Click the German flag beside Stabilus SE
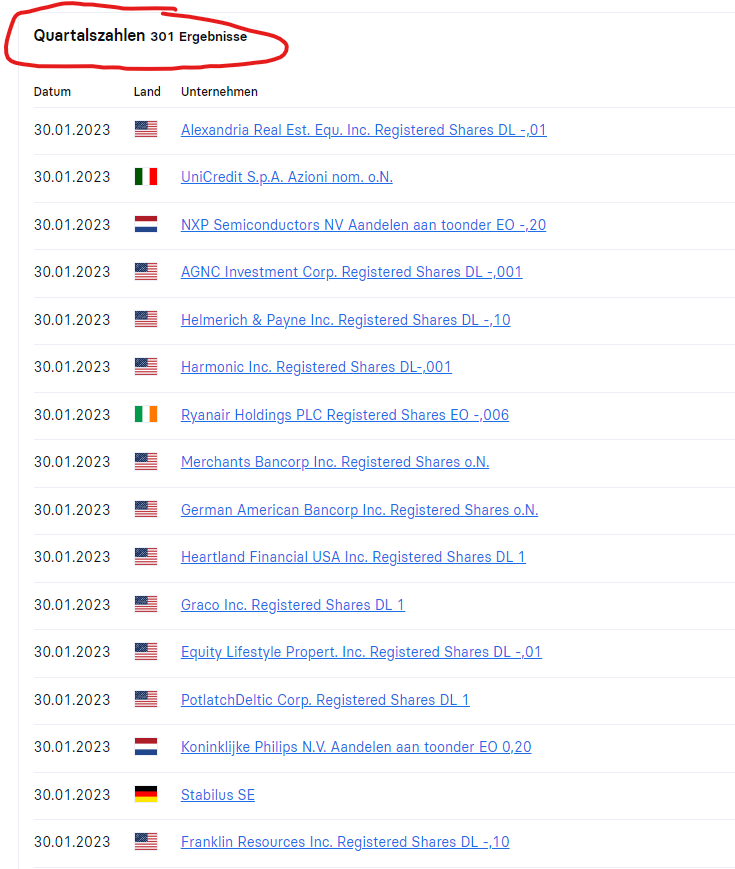 (x=146, y=794)
